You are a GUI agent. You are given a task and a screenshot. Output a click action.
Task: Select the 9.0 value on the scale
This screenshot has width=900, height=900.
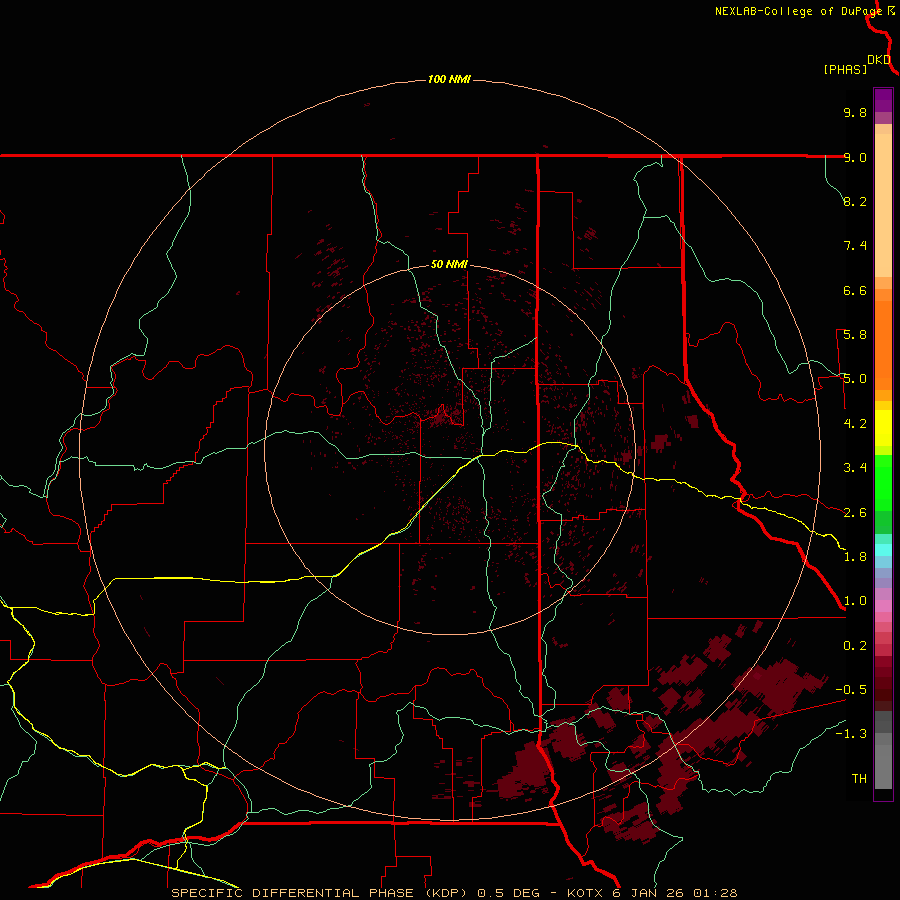coord(855,157)
